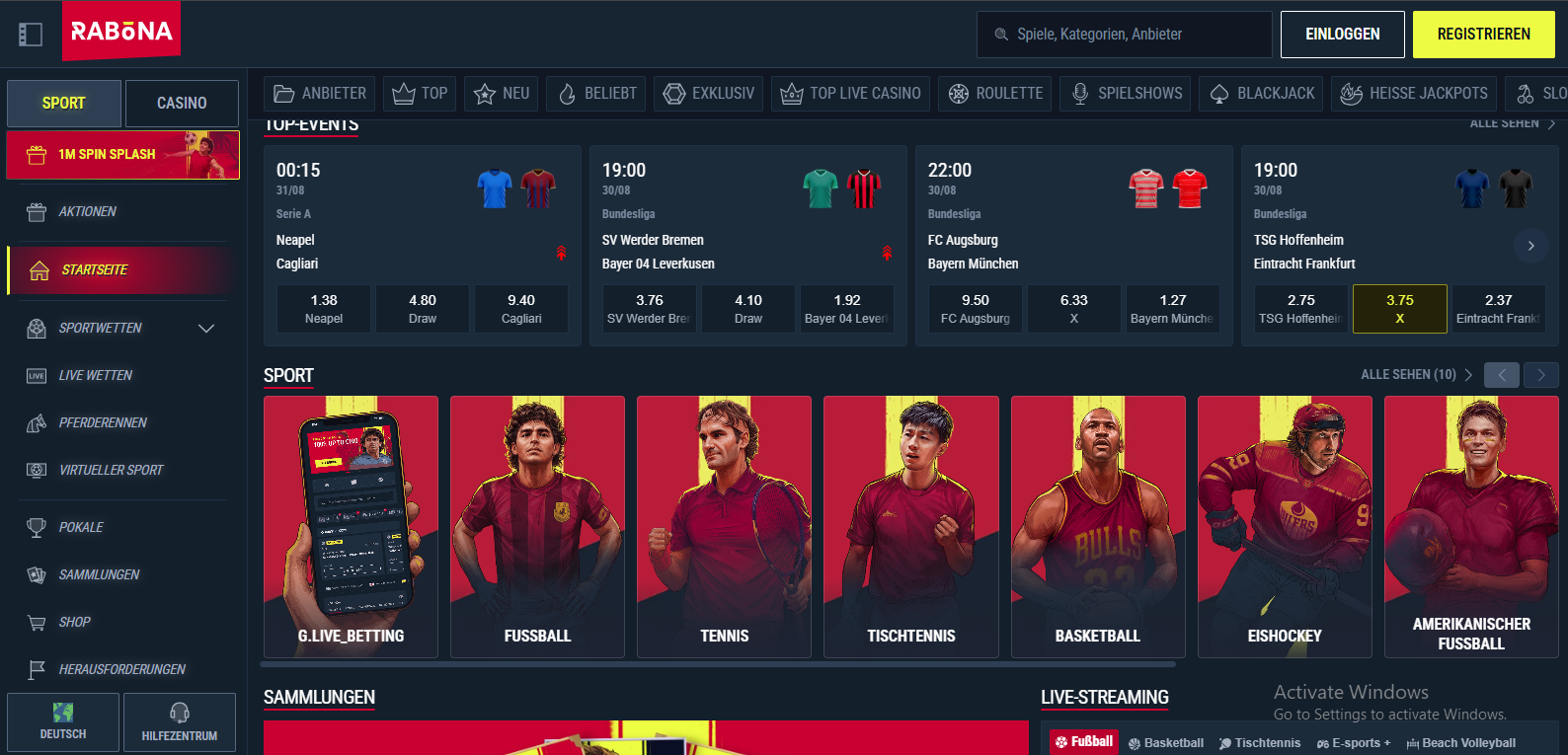The width and height of the screenshot is (1568, 755).
Task: Expand the Sportwetten submenu chevron
Action: (206, 329)
